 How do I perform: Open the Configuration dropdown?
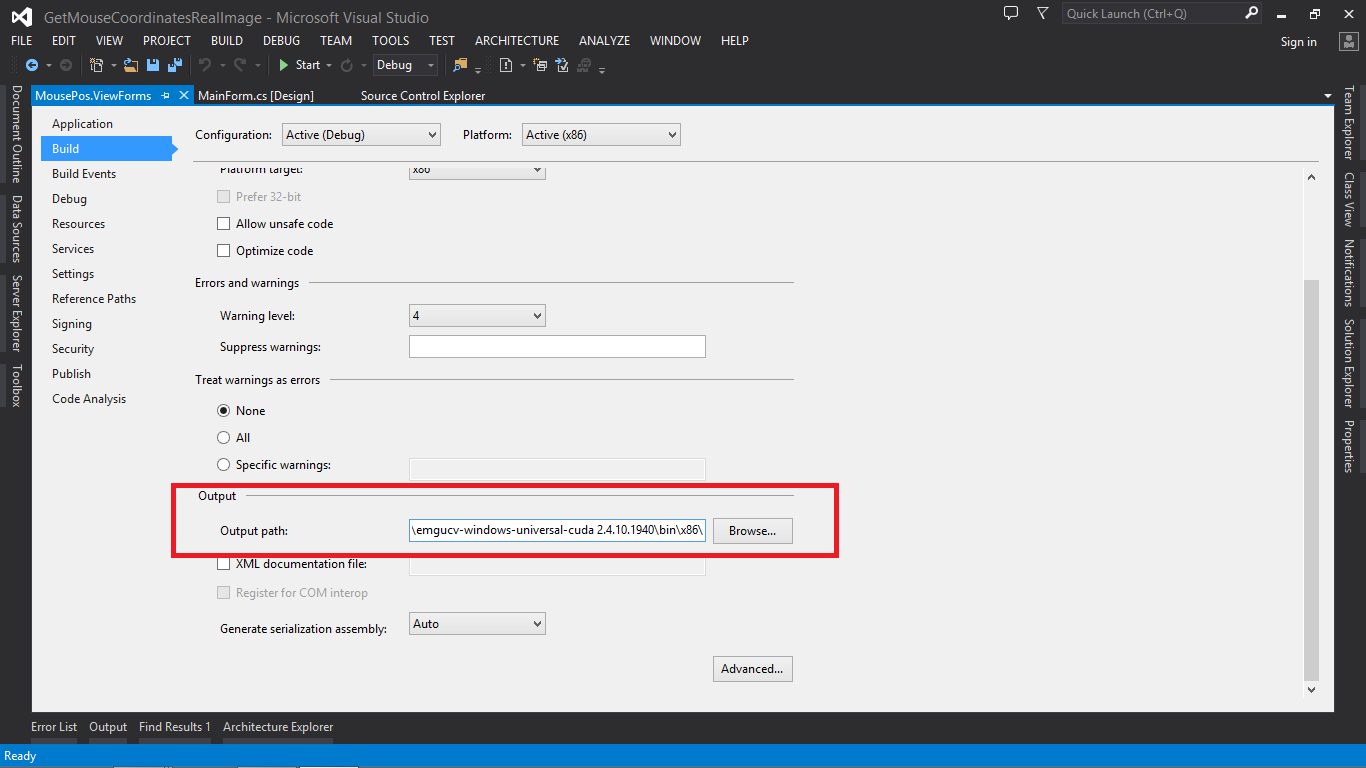(x=361, y=135)
